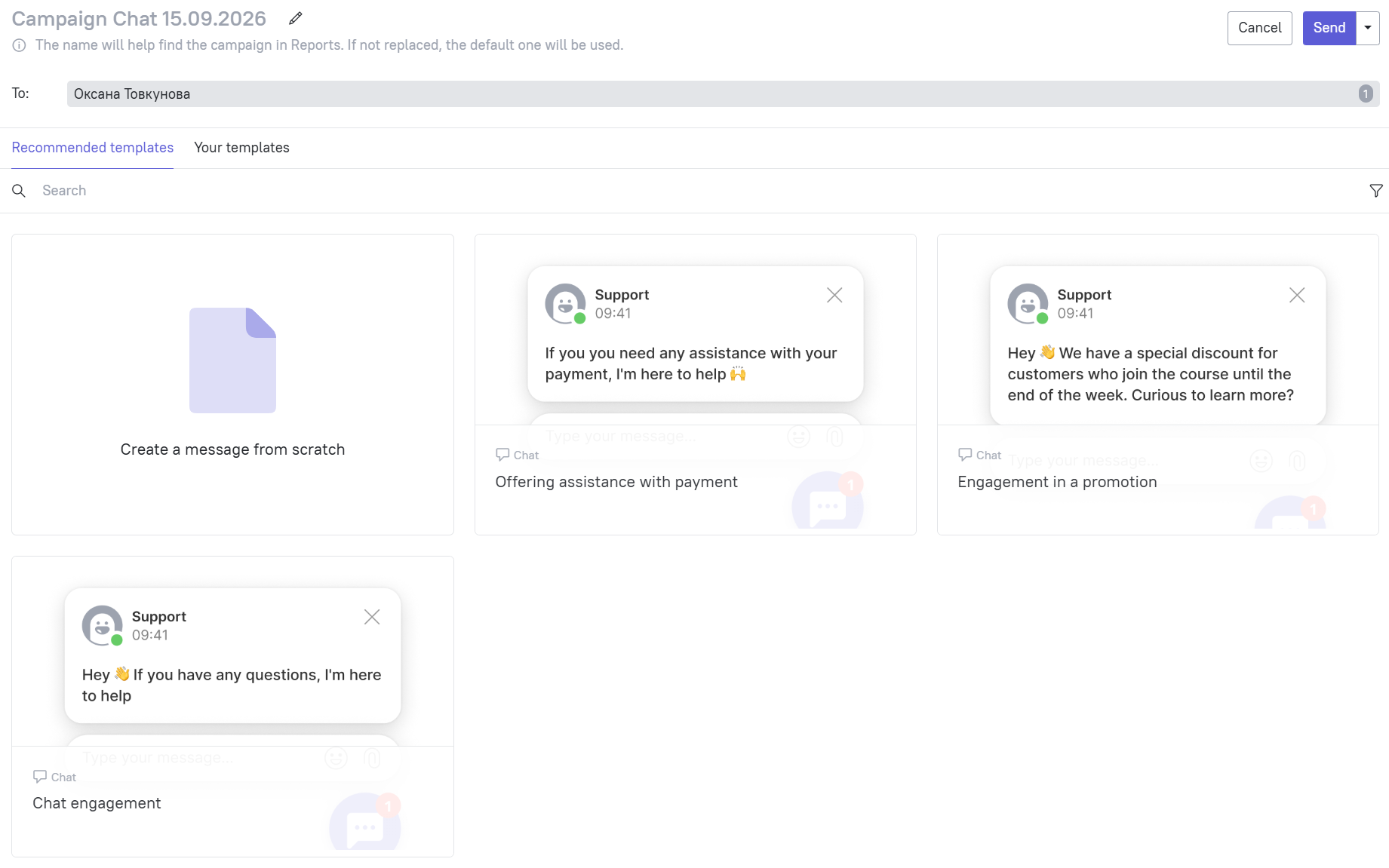Viewport: 1389px width, 868px height.
Task: Expand the Send button dropdown arrow
Action: point(1368,28)
